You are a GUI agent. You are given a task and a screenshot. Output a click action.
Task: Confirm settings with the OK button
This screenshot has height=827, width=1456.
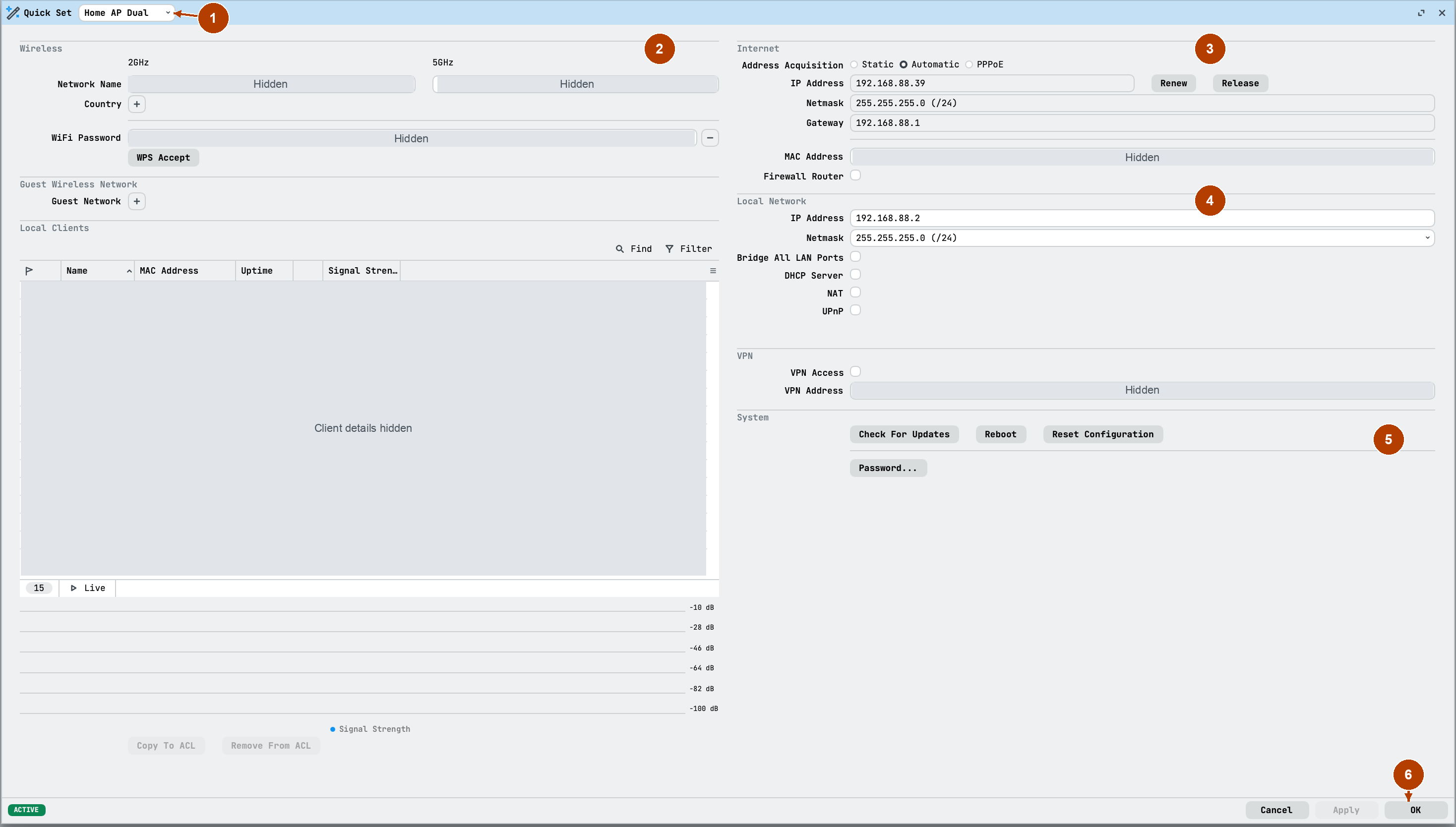(x=1416, y=810)
